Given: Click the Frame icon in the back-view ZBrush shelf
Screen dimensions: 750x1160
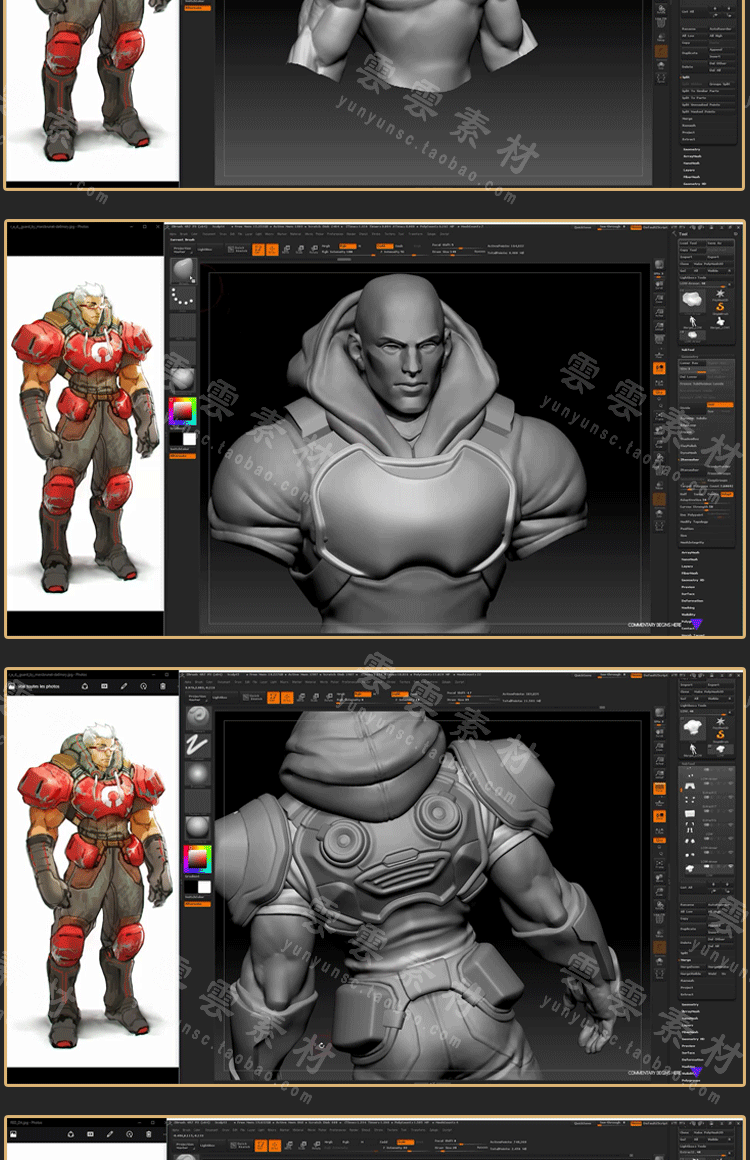Looking at the screenshot, I should pos(659,863).
